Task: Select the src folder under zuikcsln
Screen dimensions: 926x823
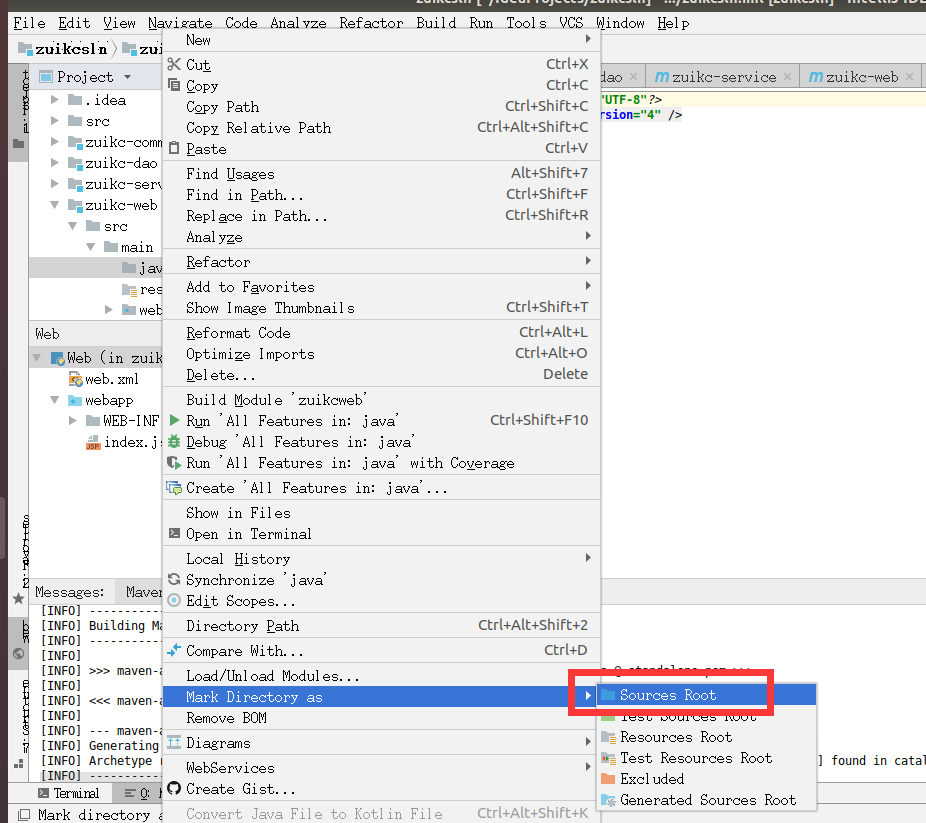Action: click(97, 121)
